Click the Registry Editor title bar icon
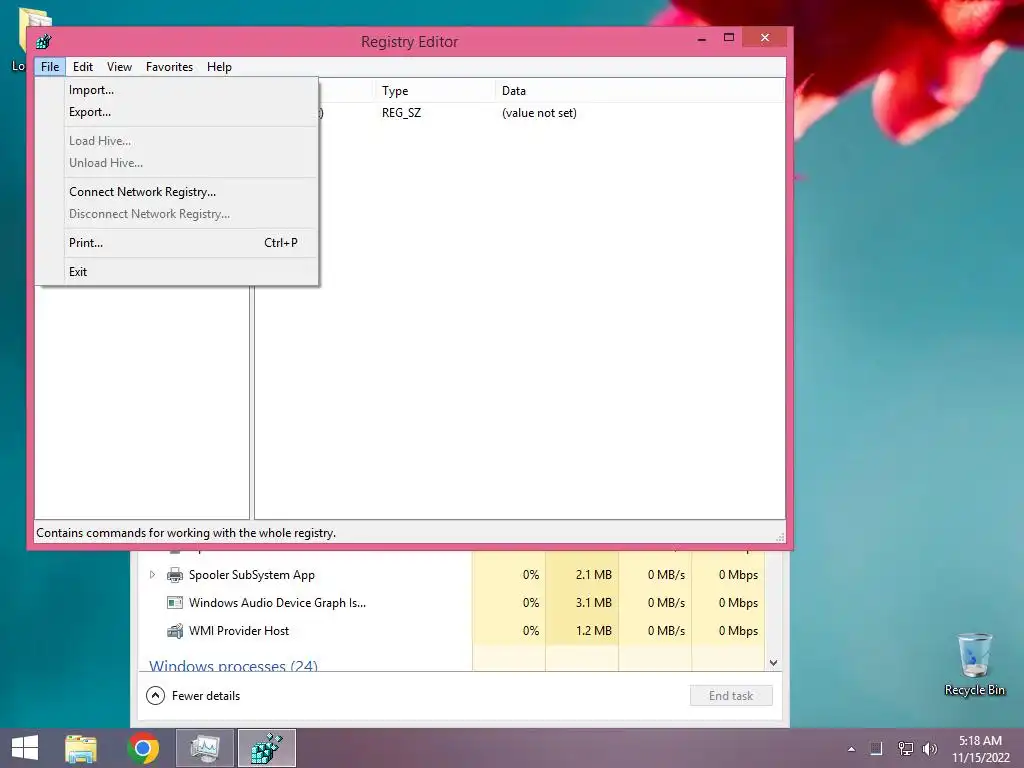This screenshot has width=1024, height=768. coord(44,42)
